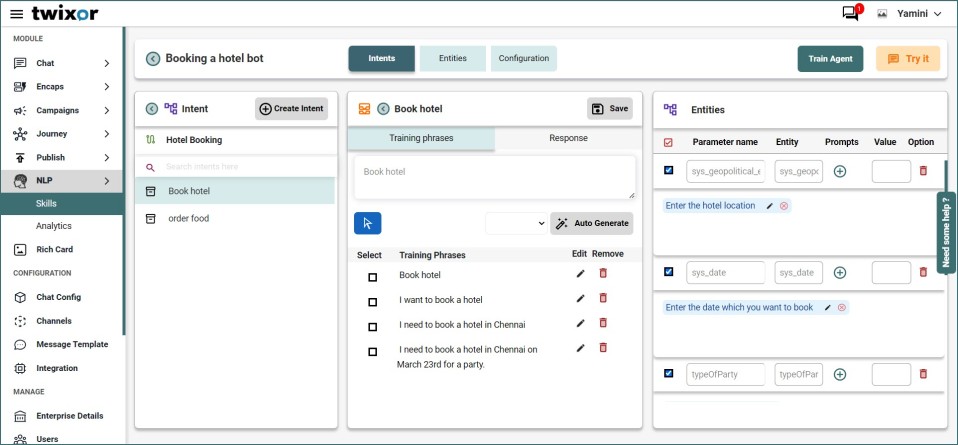This screenshot has width=958, height=445.
Task: Delete the 'Book hotel' training phrase
Action: [x=602, y=273]
